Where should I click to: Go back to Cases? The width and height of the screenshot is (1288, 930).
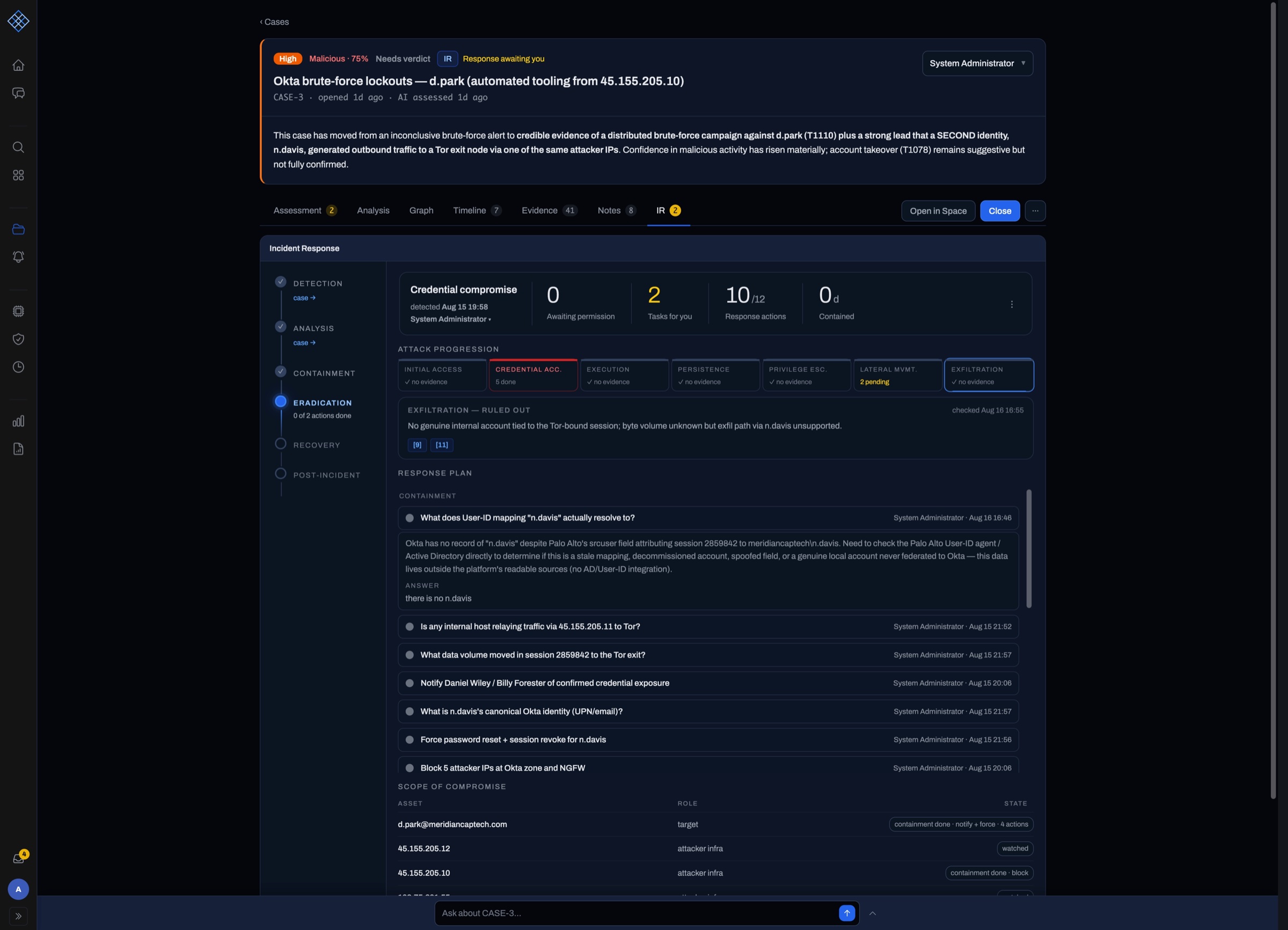(x=274, y=21)
